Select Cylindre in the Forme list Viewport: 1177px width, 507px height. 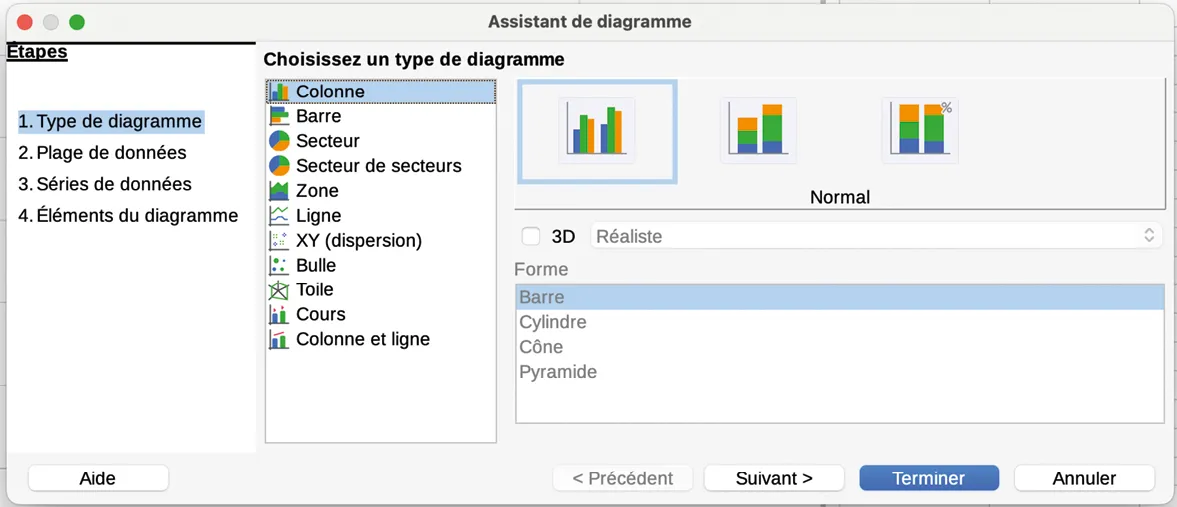(x=839, y=322)
